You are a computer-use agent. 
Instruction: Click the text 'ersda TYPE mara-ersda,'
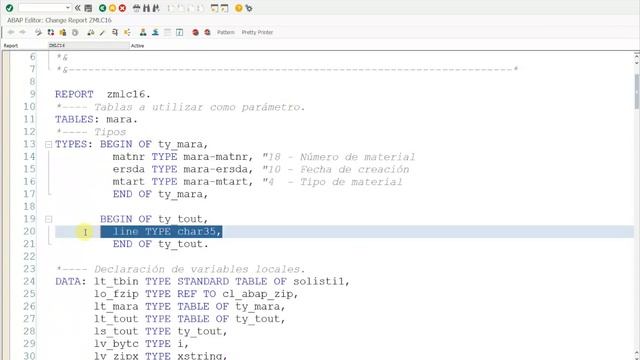pyautogui.click(x=183, y=169)
